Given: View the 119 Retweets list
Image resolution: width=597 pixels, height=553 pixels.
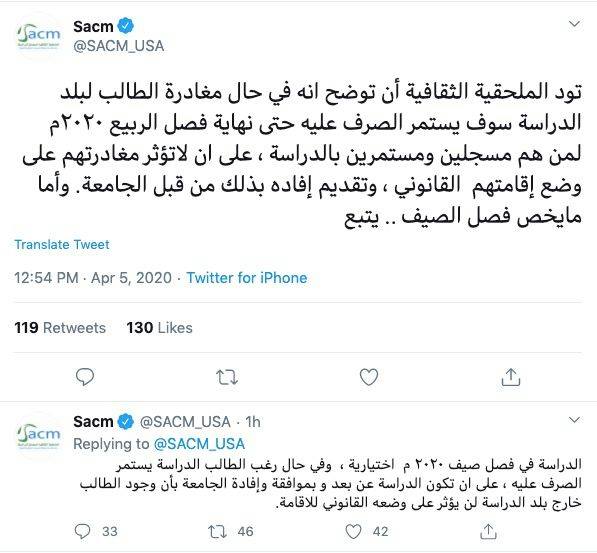Looking at the screenshot, I should (60, 328).
